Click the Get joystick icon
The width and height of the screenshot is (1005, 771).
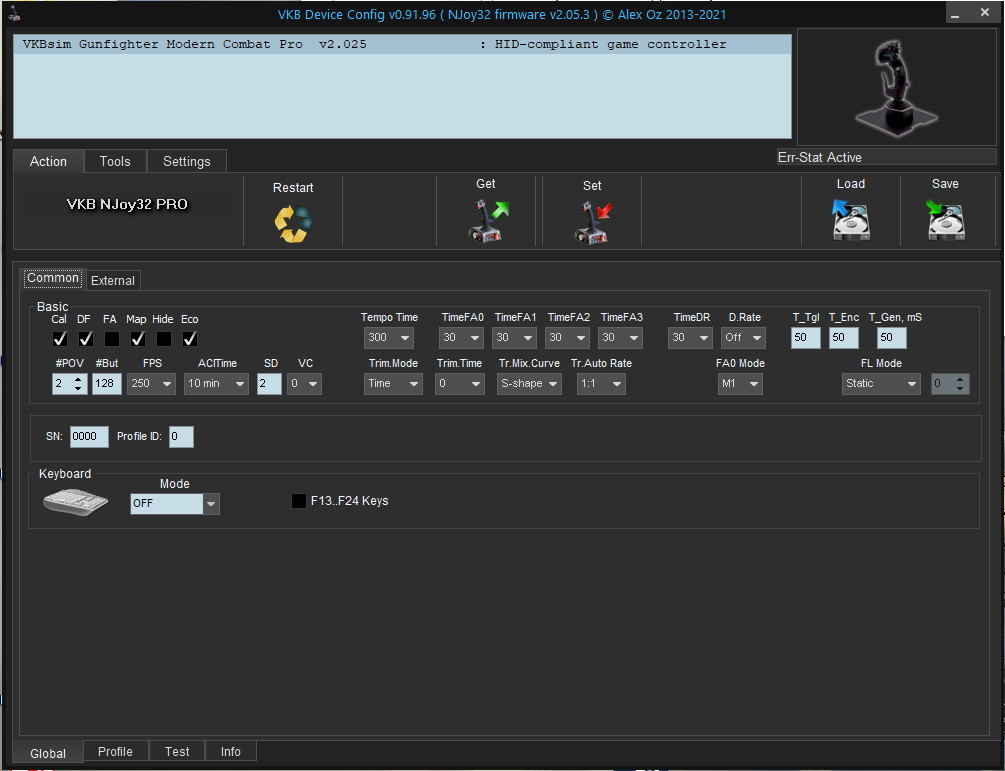[488, 220]
